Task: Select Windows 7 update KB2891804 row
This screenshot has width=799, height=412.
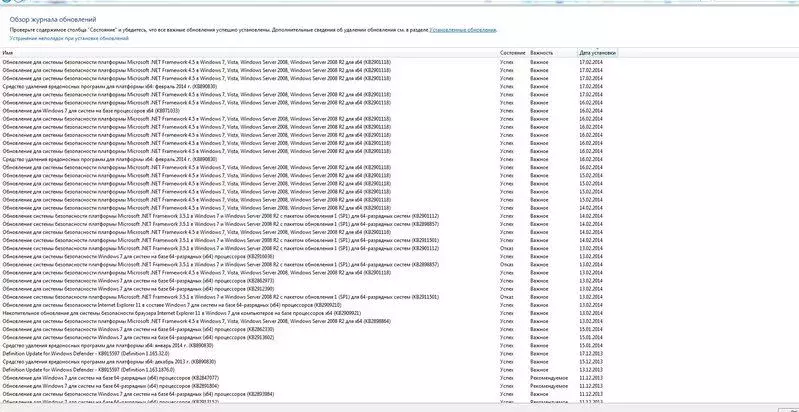Action: pos(309,386)
